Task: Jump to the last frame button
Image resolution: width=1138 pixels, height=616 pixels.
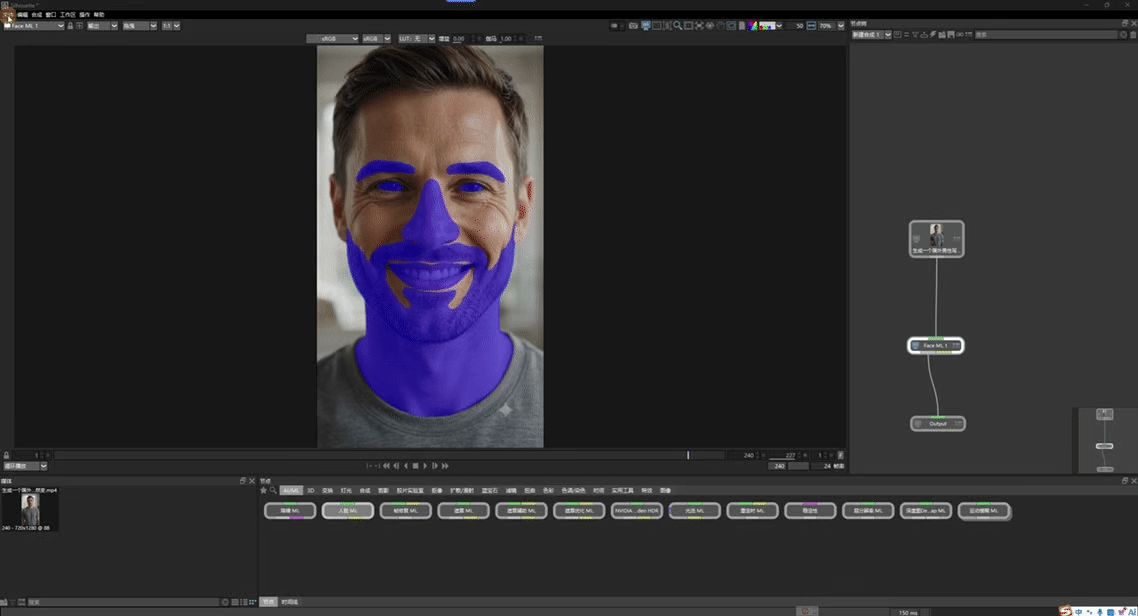Action: (x=445, y=466)
